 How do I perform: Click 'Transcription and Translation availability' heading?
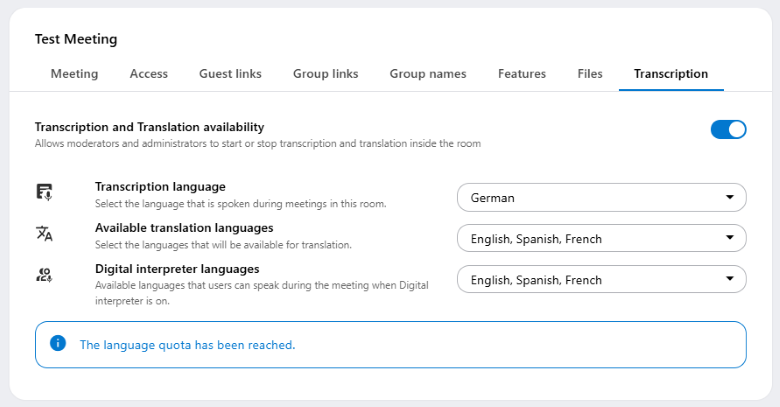point(149,127)
